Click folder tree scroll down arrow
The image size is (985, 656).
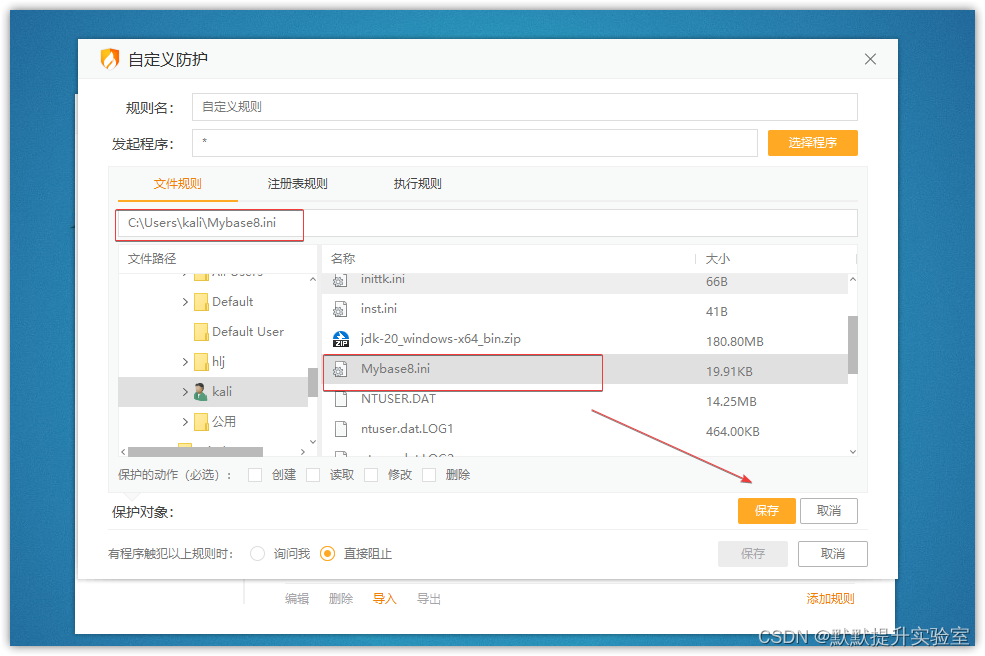(x=313, y=442)
